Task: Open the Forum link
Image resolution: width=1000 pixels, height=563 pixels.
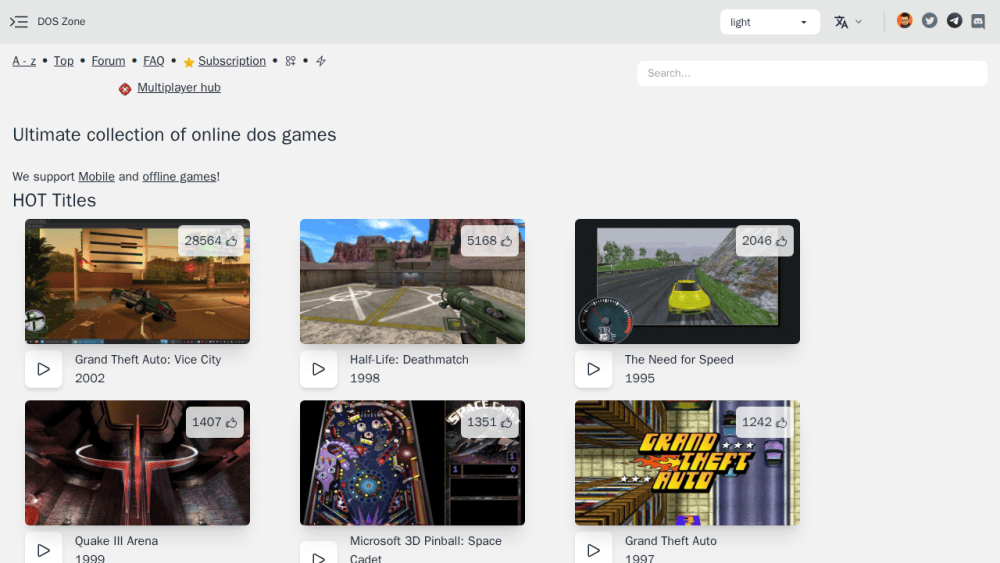Action: [108, 61]
